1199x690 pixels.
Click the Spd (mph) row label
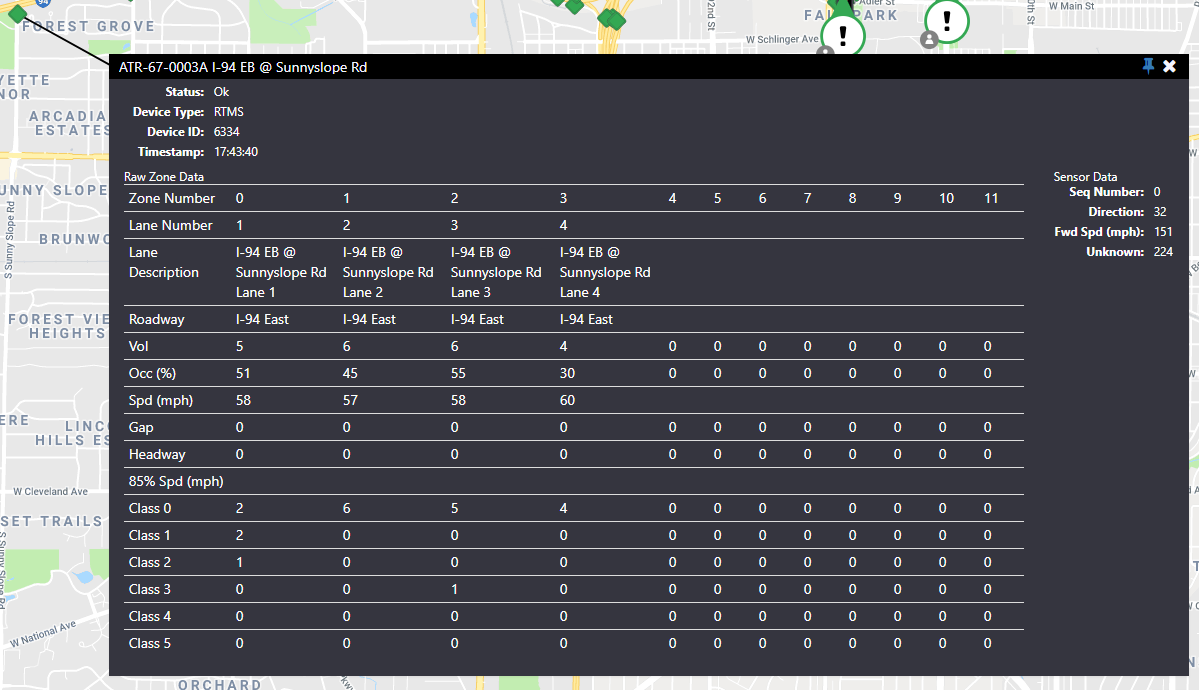(x=161, y=400)
